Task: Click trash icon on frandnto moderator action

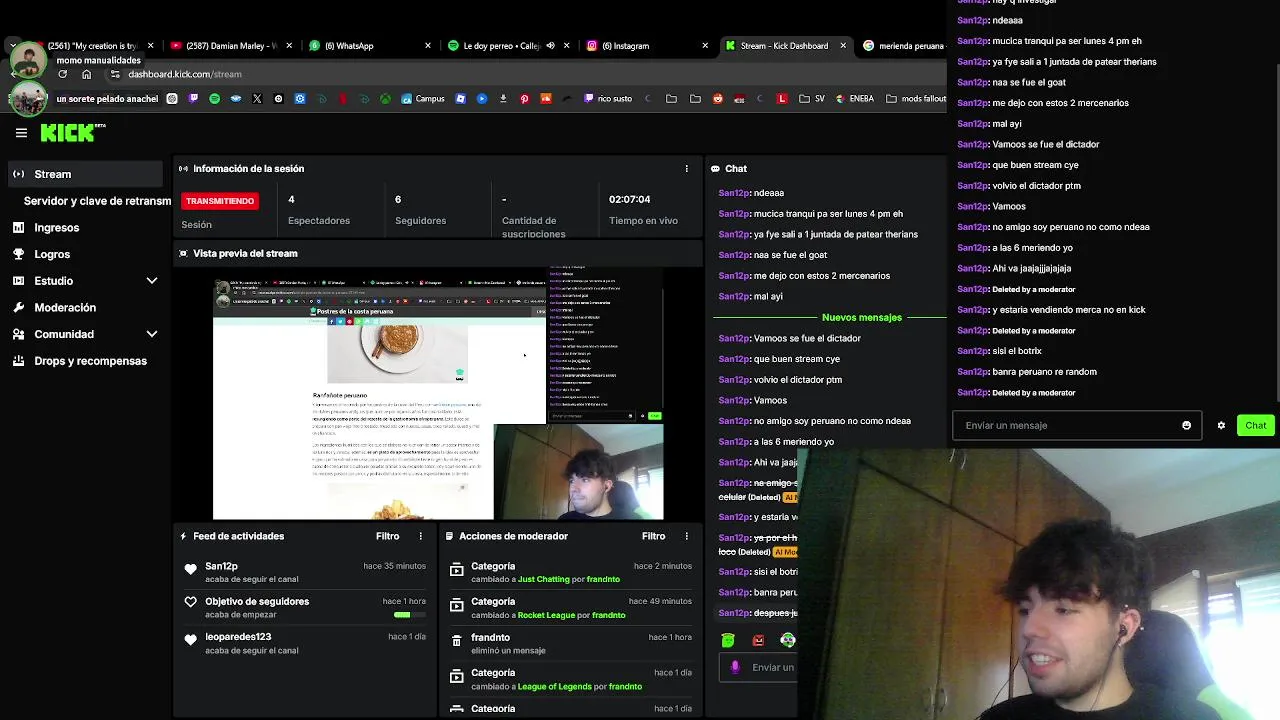Action: pyautogui.click(x=457, y=641)
